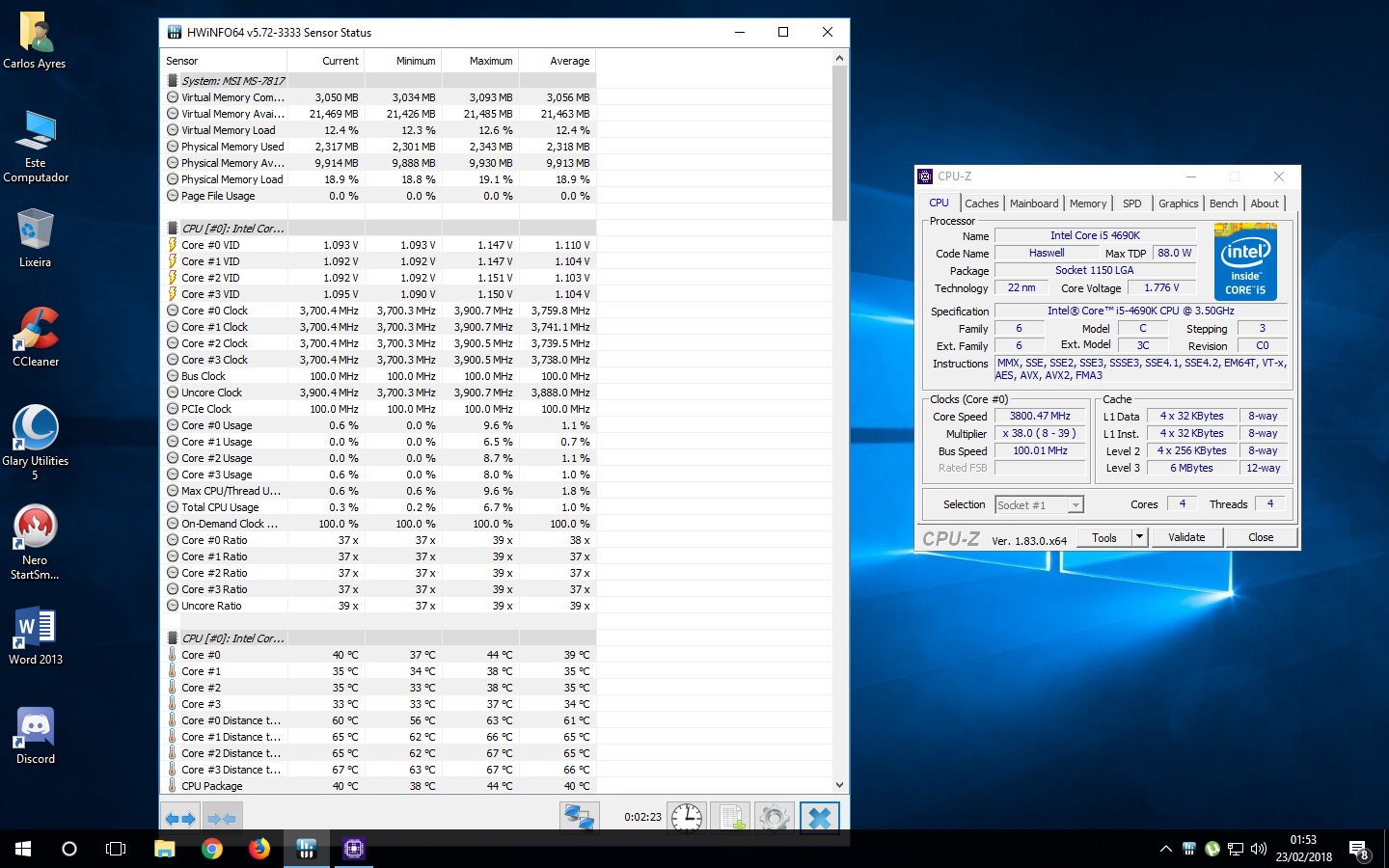Select the Nero StartSmart desktop shortcut

pyautogui.click(x=35, y=543)
